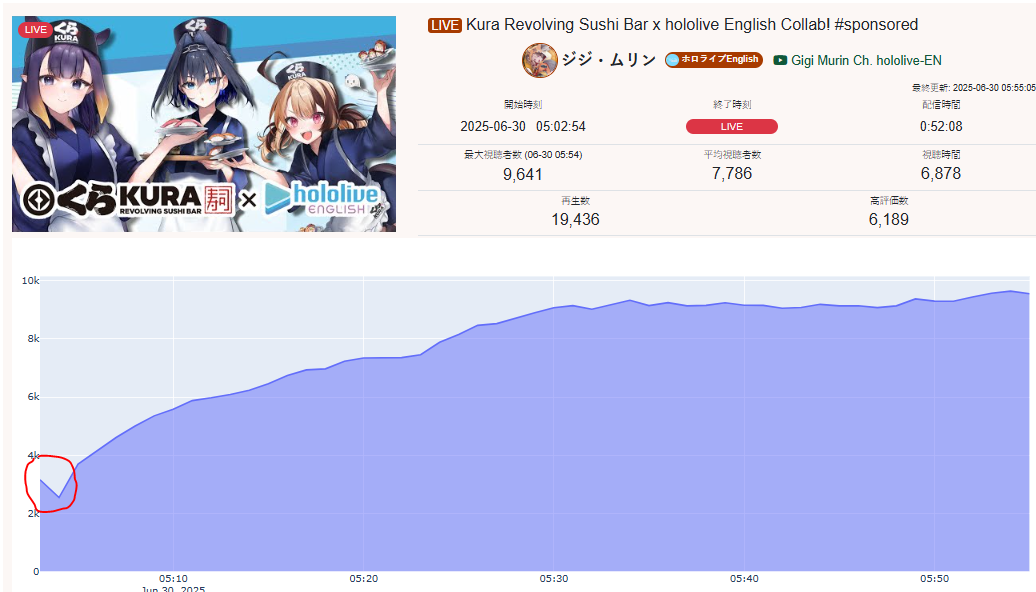The height and width of the screenshot is (592, 1036).
Task: Click the 開始時刻 label
Action: (523, 104)
